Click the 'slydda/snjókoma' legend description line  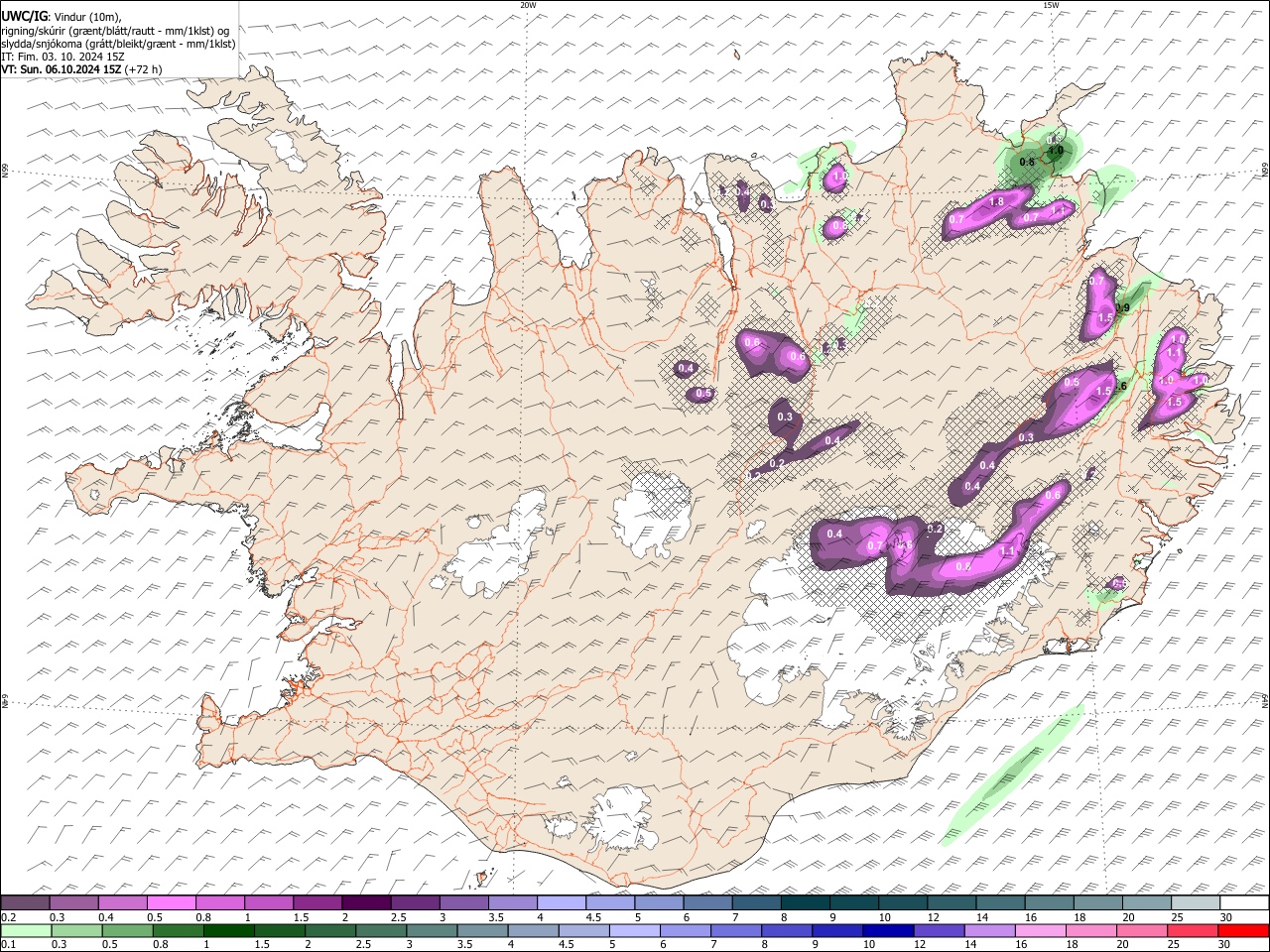[118, 44]
